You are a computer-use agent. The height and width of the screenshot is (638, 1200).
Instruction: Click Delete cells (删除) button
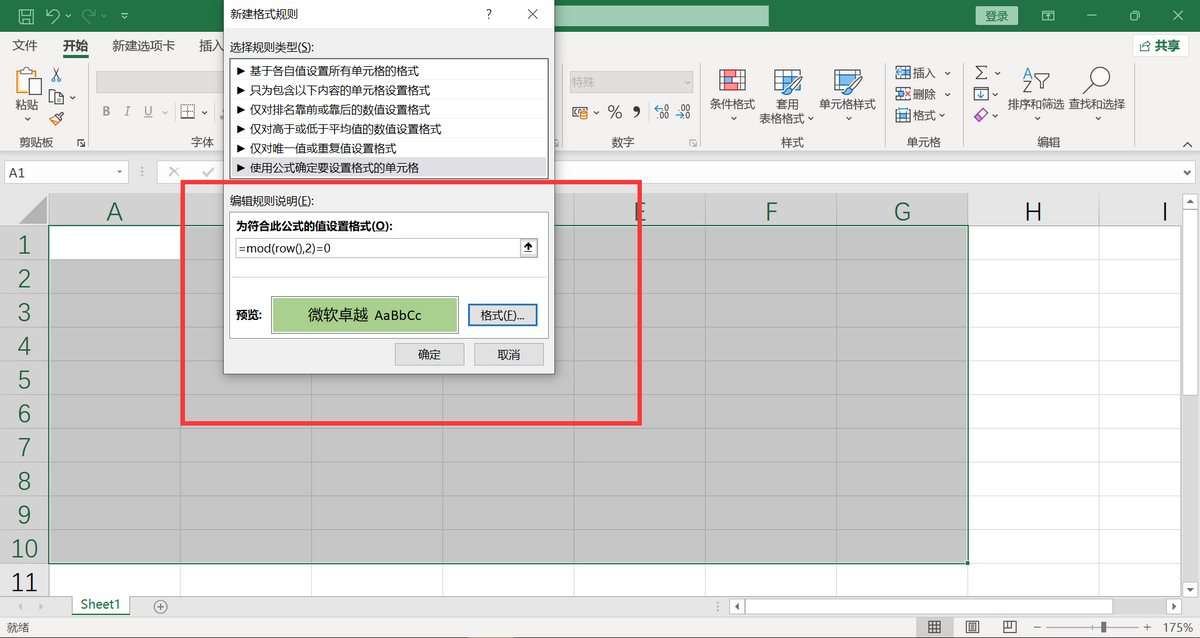pos(923,94)
